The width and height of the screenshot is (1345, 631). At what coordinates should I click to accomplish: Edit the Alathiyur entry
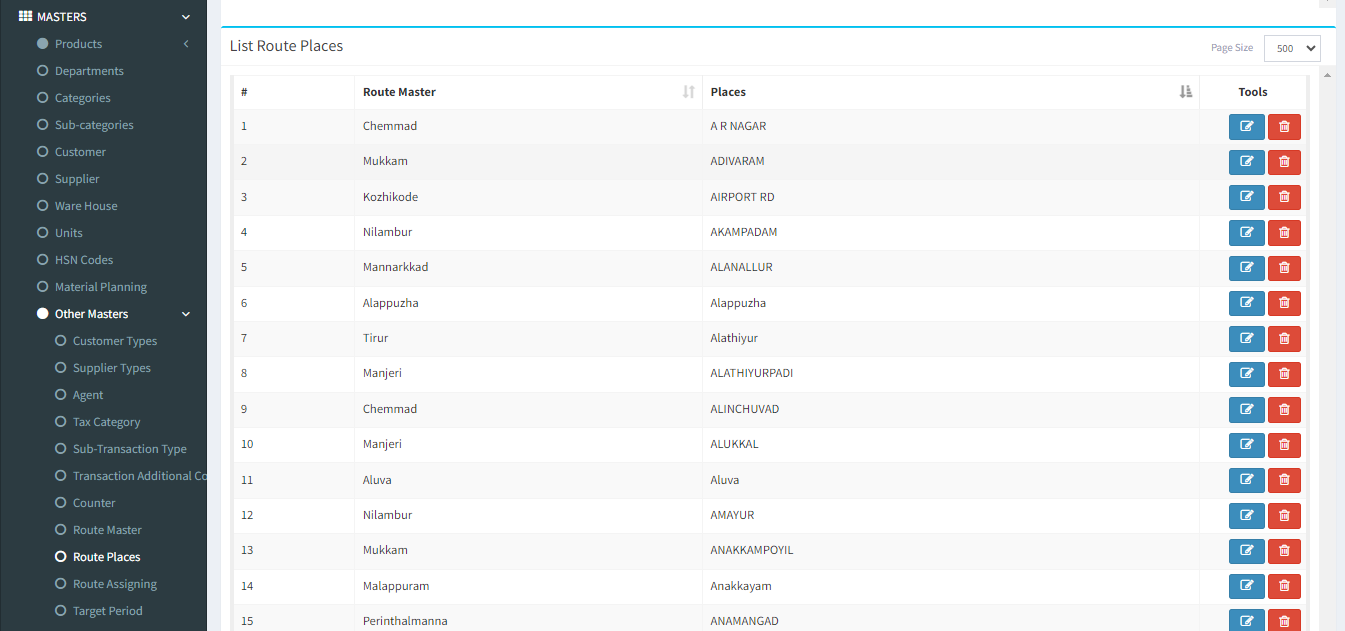click(x=1246, y=339)
